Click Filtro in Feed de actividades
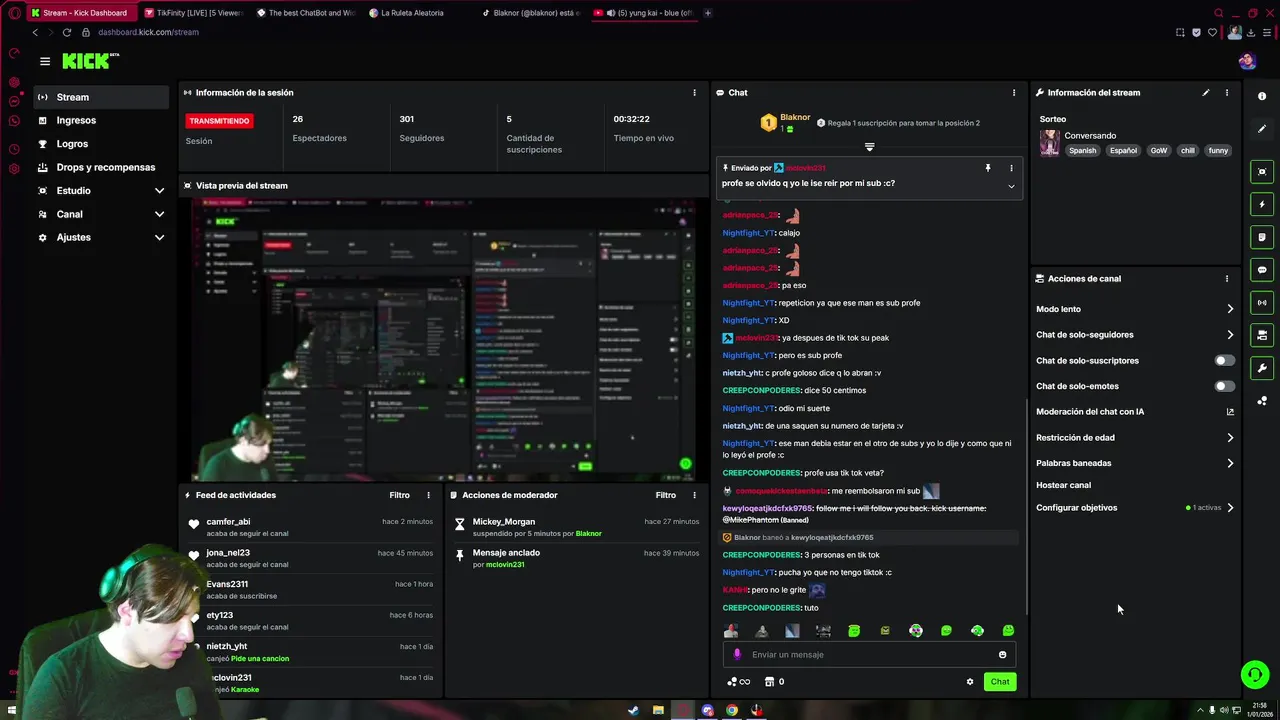The height and width of the screenshot is (720, 1280). point(399,495)
